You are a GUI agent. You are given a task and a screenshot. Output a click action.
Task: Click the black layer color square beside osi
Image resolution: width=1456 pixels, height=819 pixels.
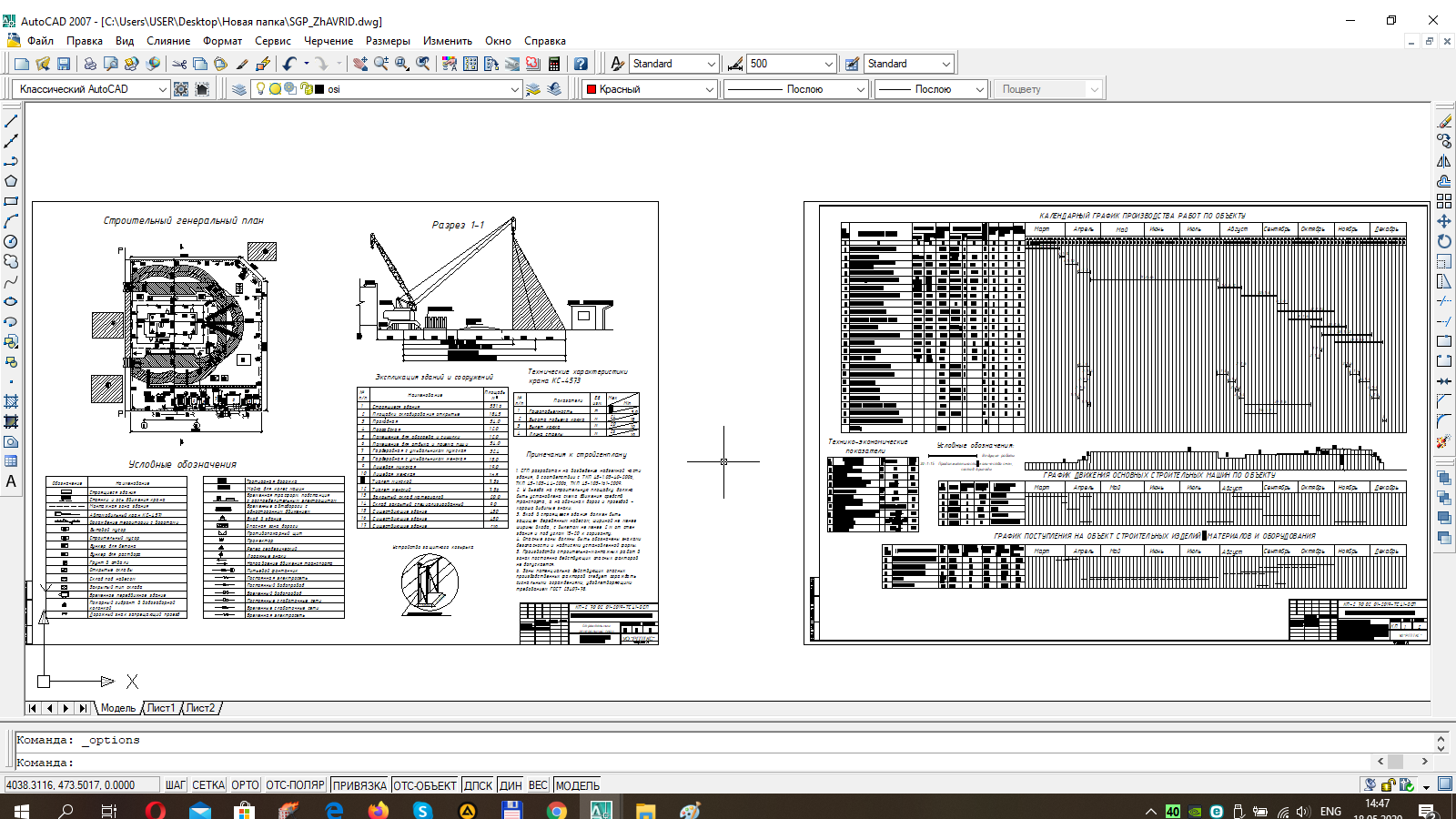[x=319, y=89]
